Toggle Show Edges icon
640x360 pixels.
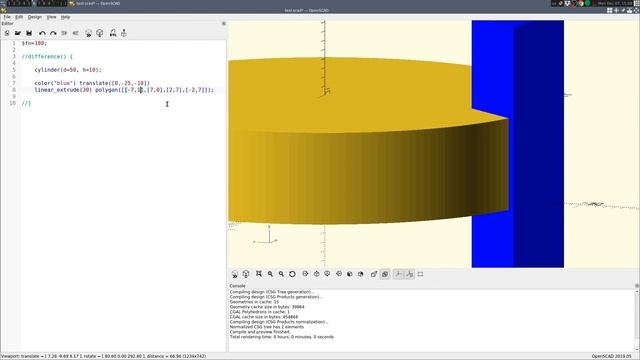[420, 274]
